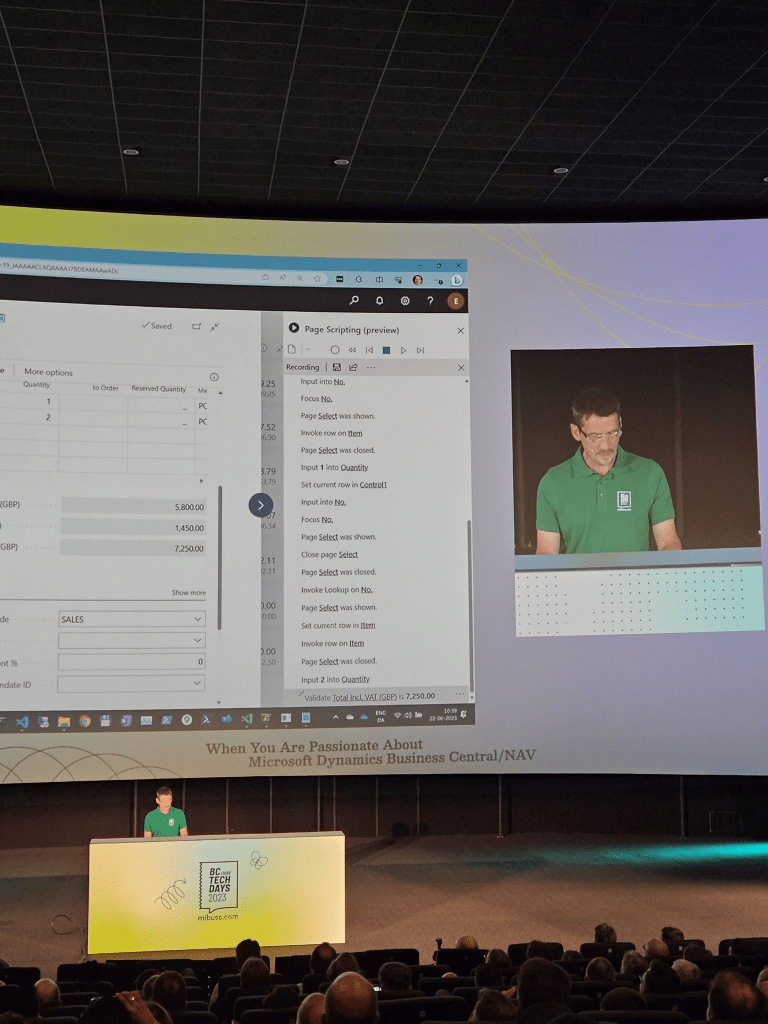The height and width of the screenshot is (1024, 768).
Task: Click the share icon beside Recording
Action: (353, 367)
